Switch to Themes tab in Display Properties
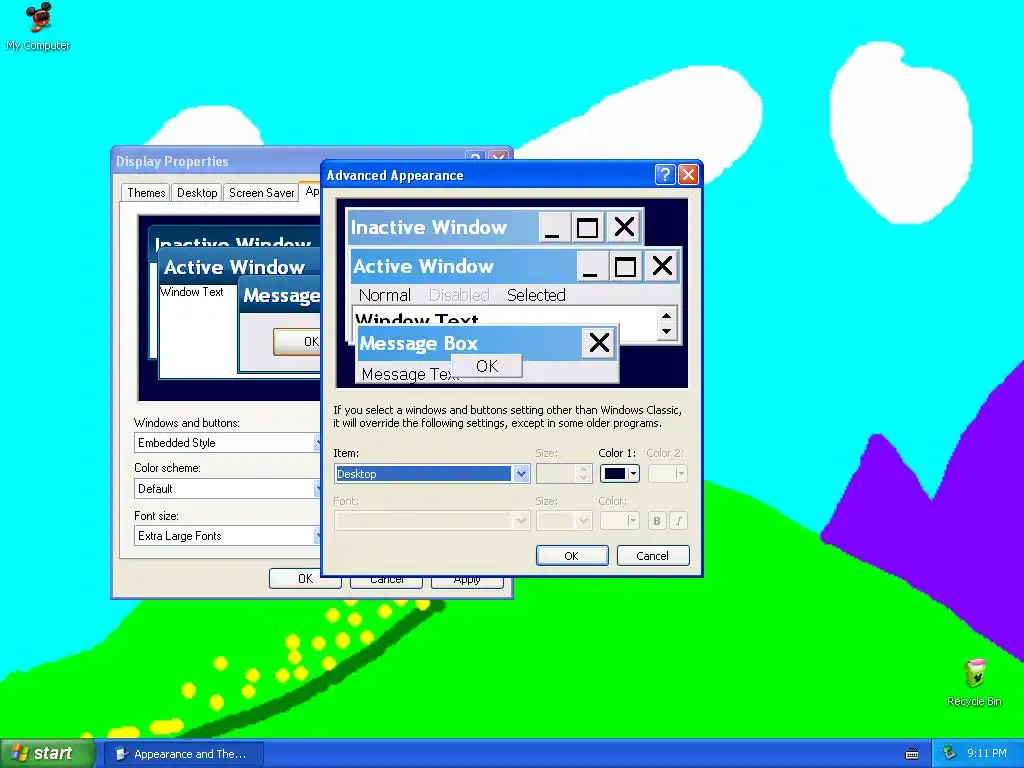Screen dimensions: 1024x768 (146, 193)
